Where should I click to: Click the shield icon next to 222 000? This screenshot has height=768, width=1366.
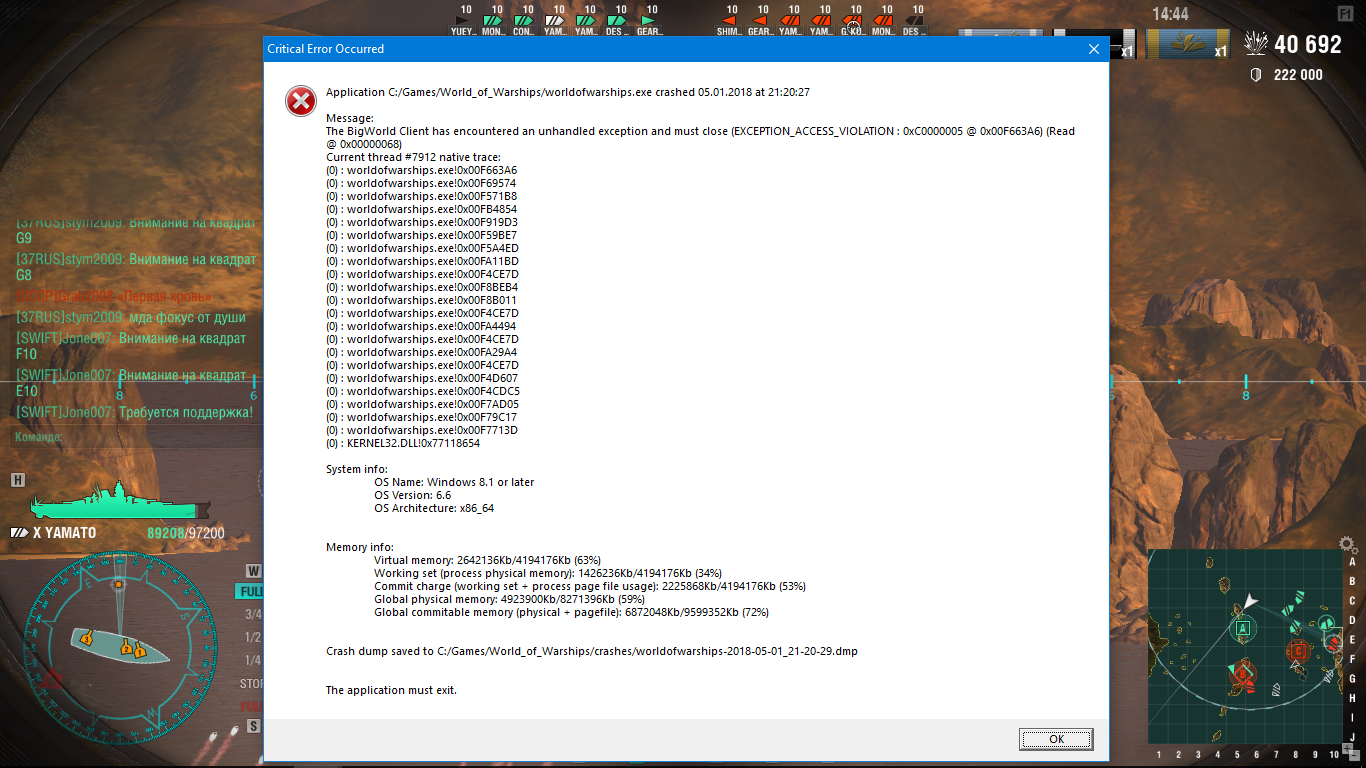[1257, 75]
